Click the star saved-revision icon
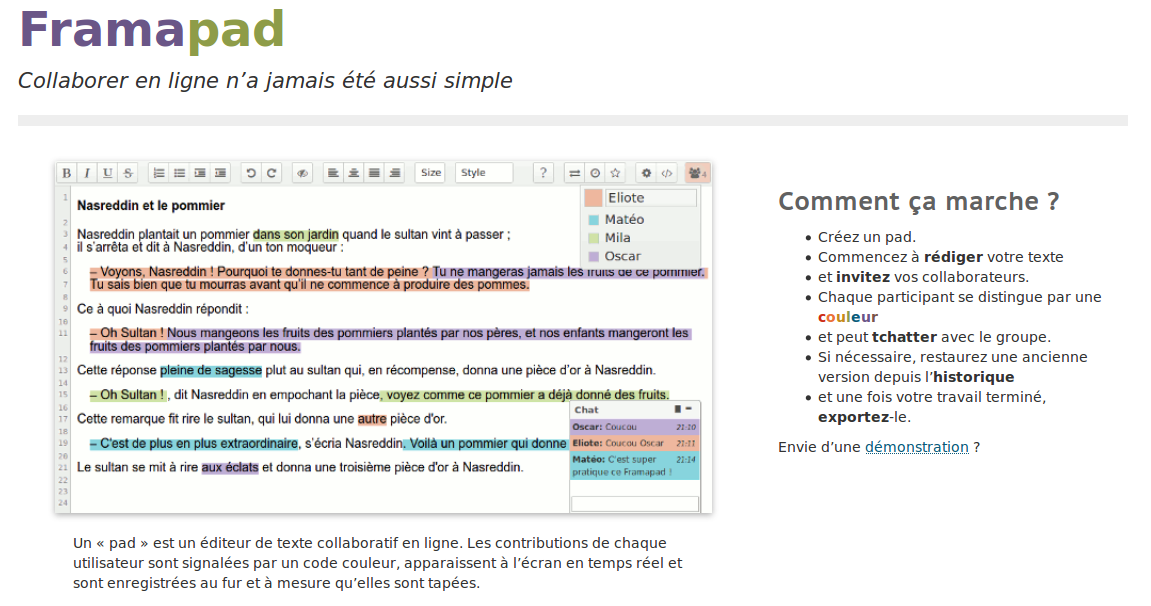 point(616,173)
